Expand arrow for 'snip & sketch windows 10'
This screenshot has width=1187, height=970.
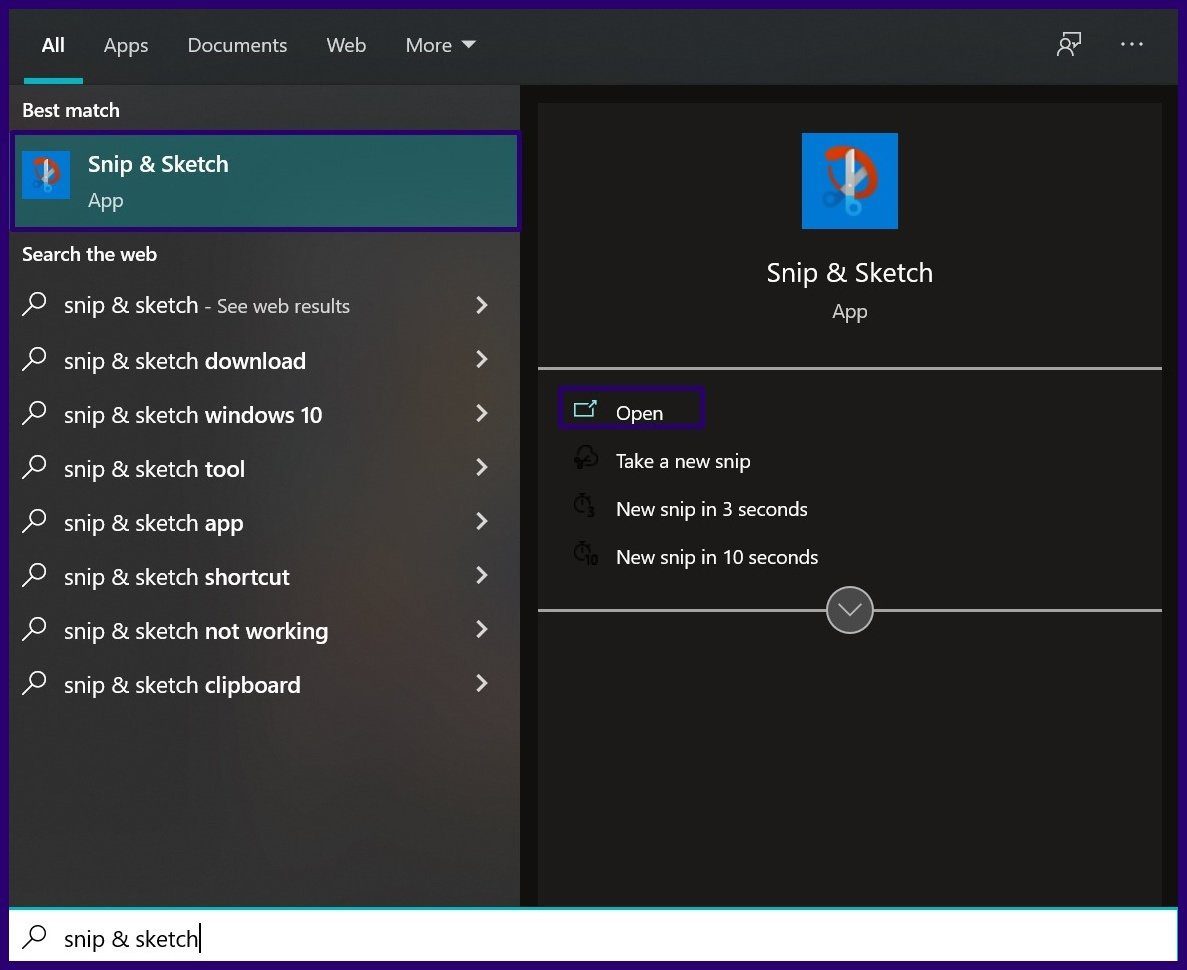tap(481, 413)
